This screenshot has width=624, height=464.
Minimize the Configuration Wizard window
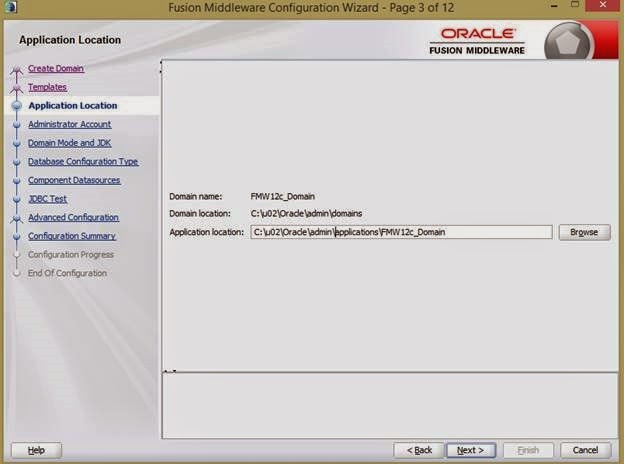(554, 6)
